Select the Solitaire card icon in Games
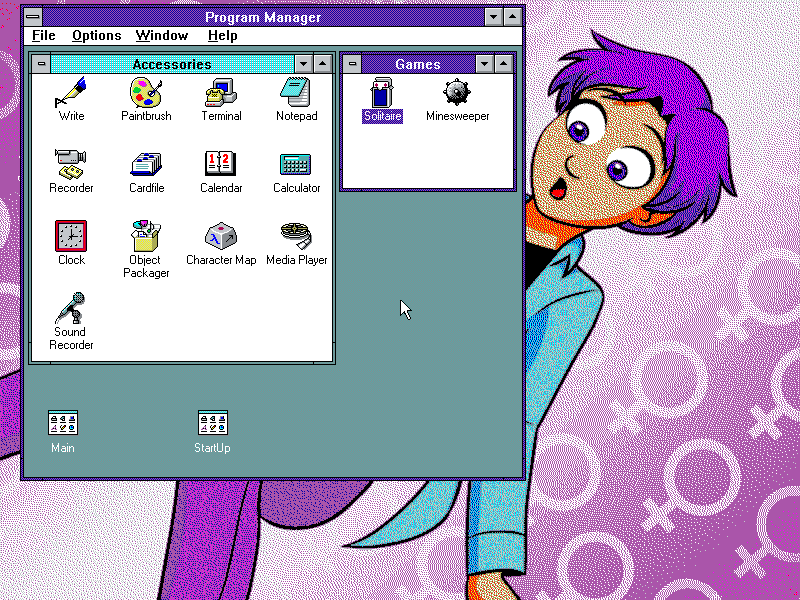The height and width of the screenshot is (600, 800). 382,92
